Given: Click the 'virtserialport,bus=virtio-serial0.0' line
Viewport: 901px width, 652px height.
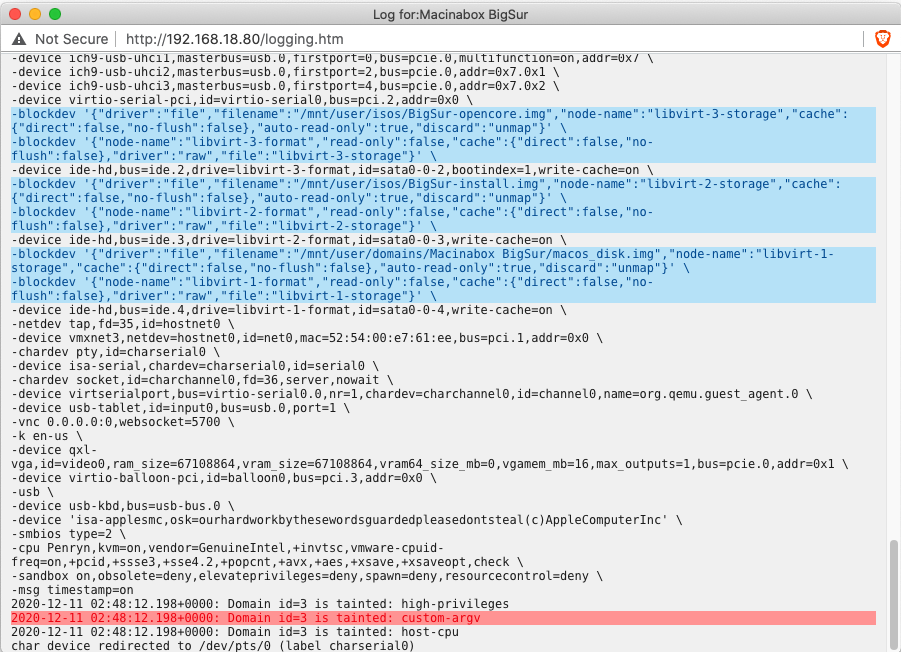Looking at the screenshot, I should point(411,394).
